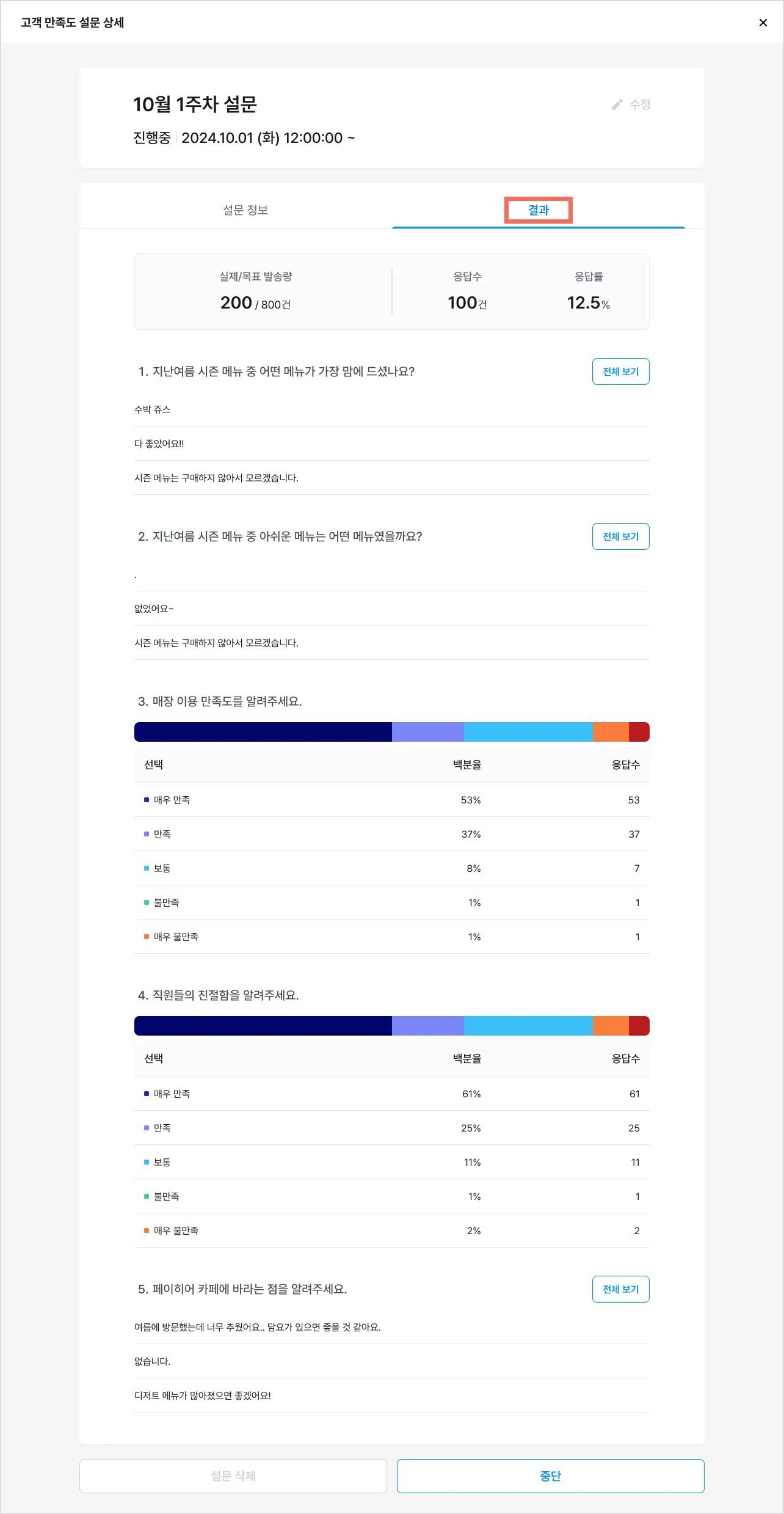The height and width of the screenshot is (1514, 784).
Task: Click dark navy segment of question 3 bar
Action: (263, 732)
